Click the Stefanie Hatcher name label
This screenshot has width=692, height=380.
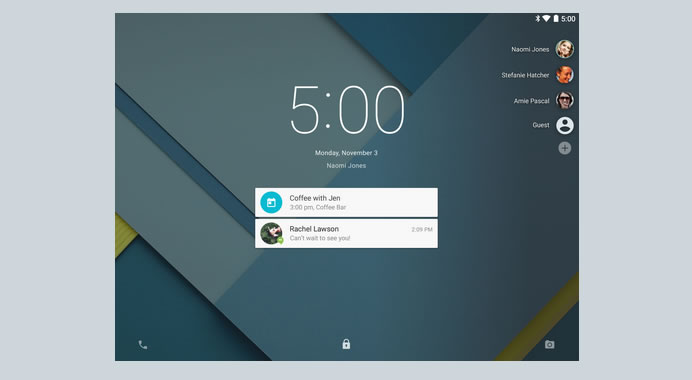click(525, 75)
